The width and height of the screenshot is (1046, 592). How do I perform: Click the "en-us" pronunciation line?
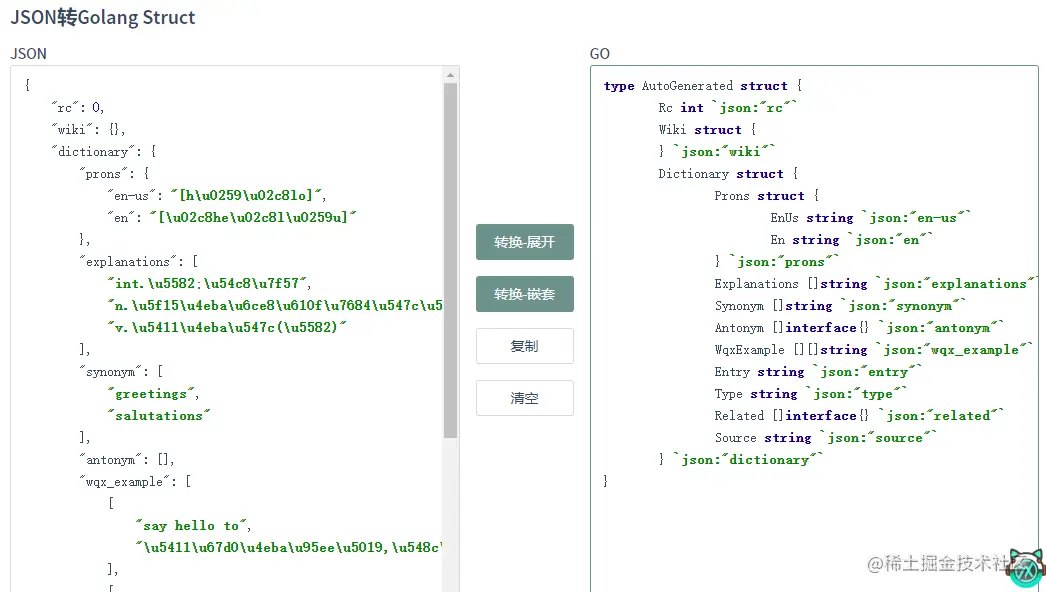[217, 196]
